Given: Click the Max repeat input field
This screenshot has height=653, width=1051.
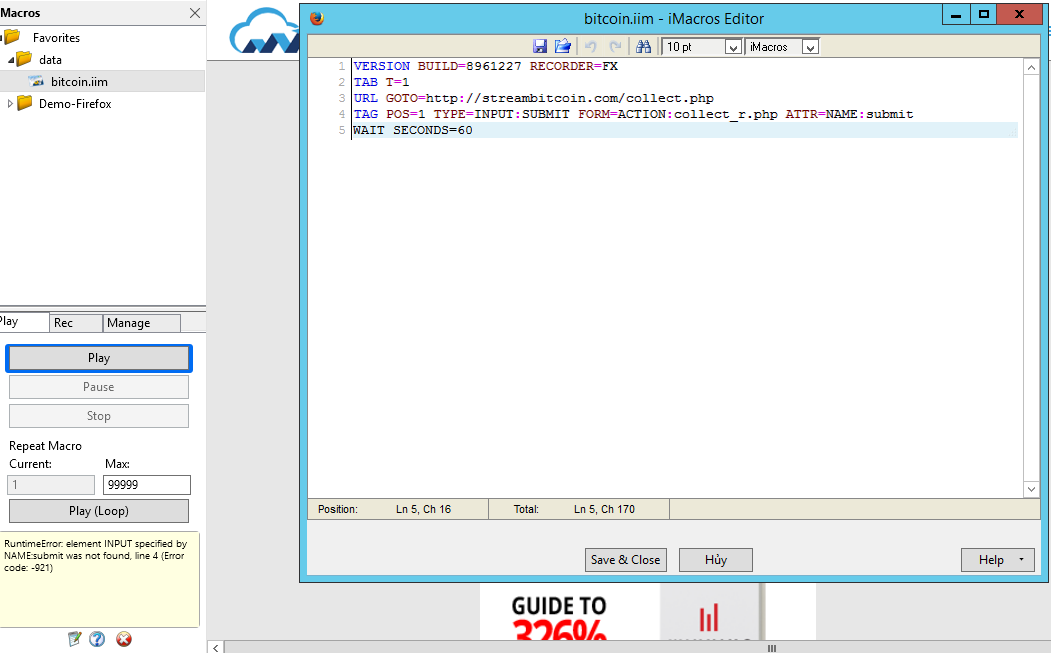Looking at the screenshot, I should (x=147, y=485).
